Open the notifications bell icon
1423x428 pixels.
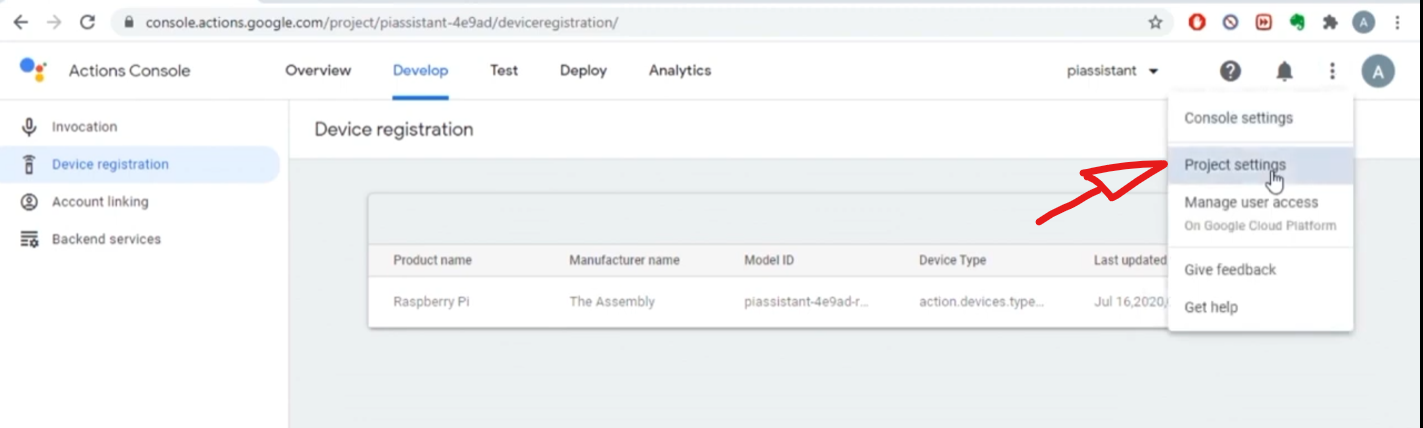(1284, 71)
